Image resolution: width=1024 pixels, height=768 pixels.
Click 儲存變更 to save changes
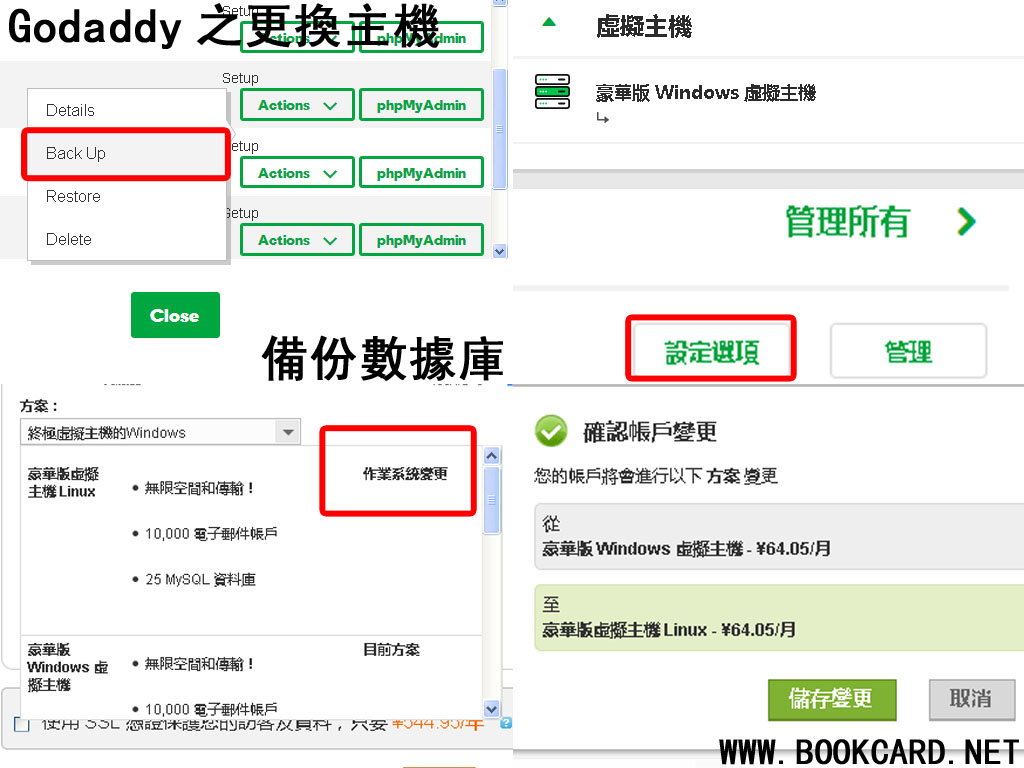point(831,699)
